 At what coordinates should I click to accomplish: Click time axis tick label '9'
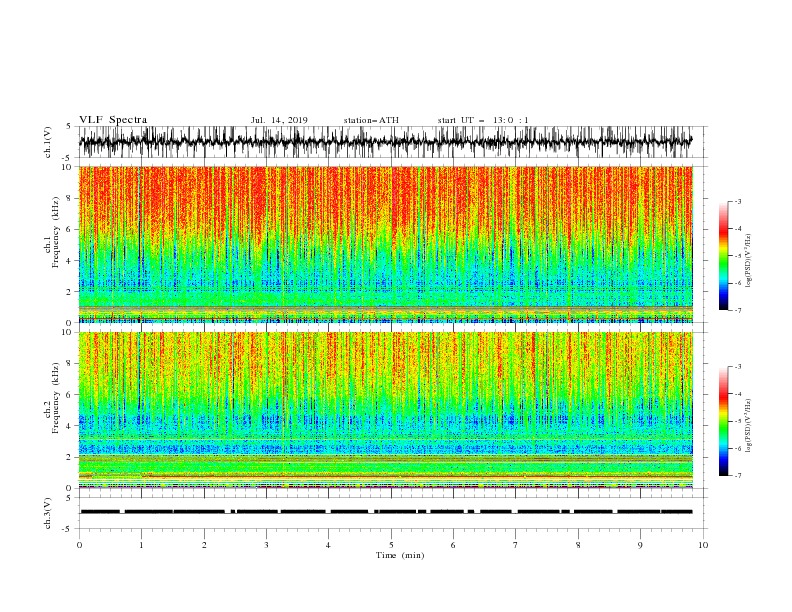pos(640,545)
